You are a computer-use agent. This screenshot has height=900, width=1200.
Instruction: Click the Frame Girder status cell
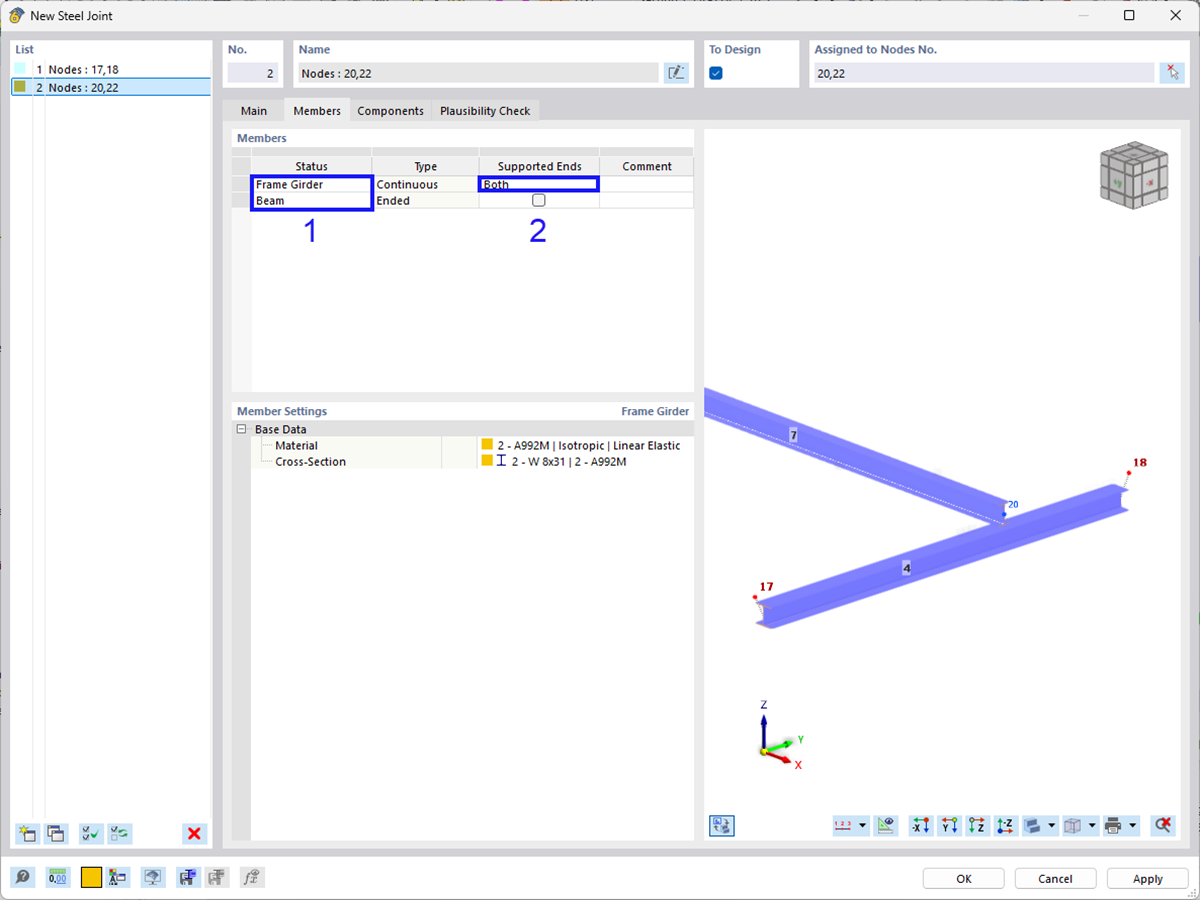coord(311,184)
